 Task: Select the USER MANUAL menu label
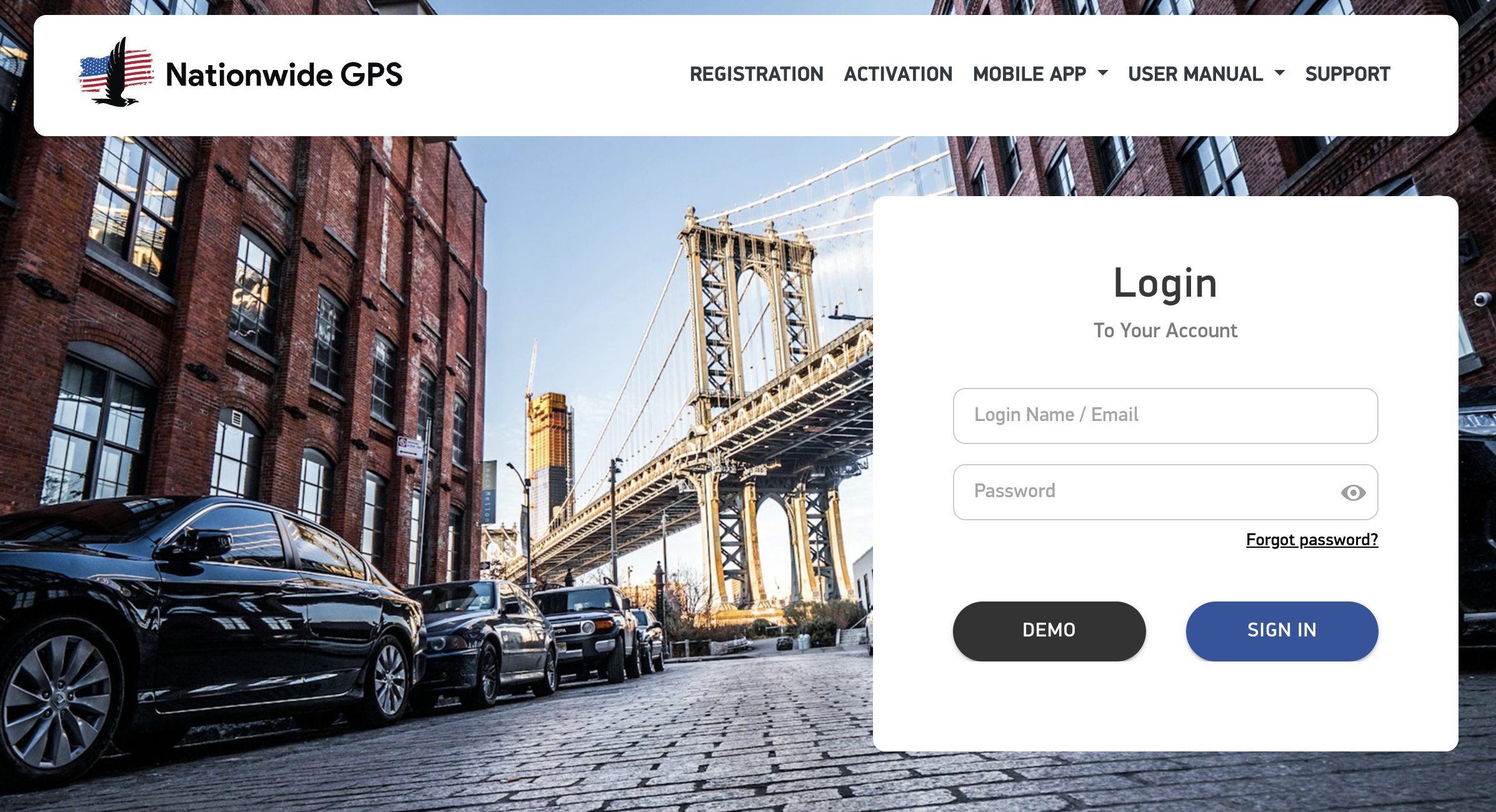point(1195,74)
